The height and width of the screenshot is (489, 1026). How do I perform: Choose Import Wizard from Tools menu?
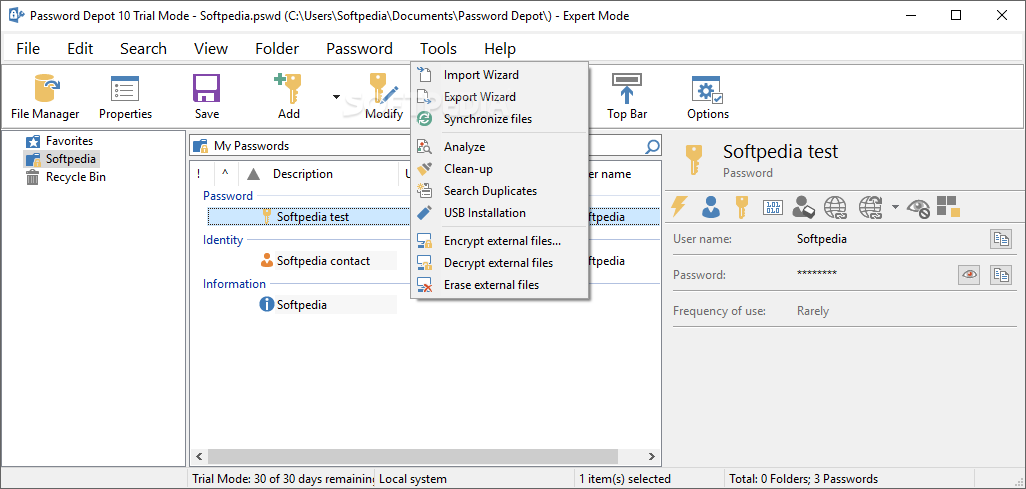coord(500,75)
